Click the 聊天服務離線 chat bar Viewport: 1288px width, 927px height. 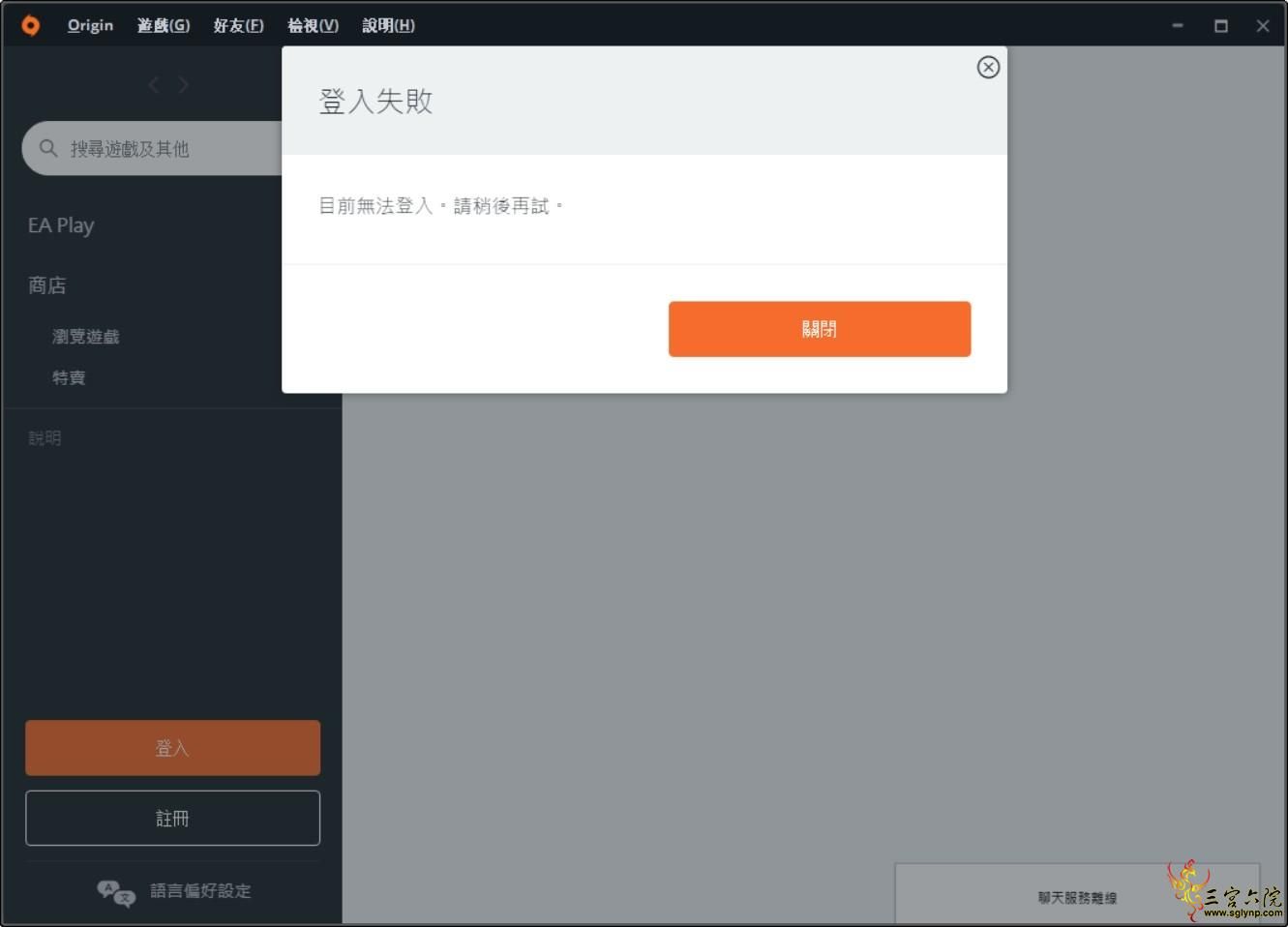1077,895
